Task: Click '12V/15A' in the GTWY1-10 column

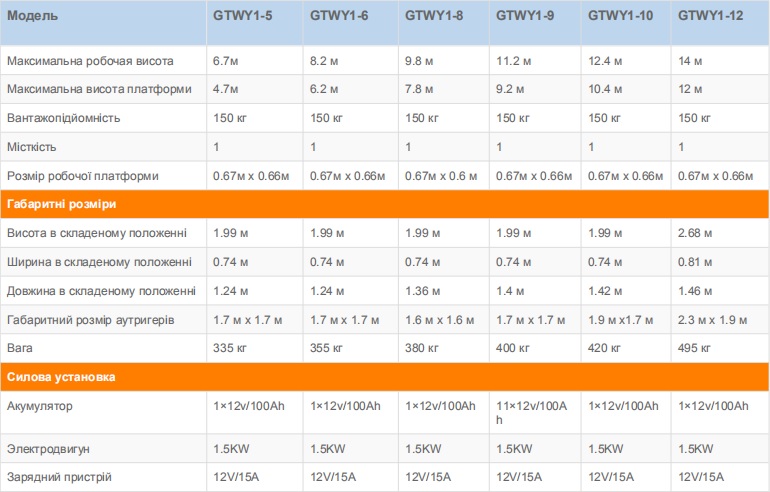Action: coord(610,477)
